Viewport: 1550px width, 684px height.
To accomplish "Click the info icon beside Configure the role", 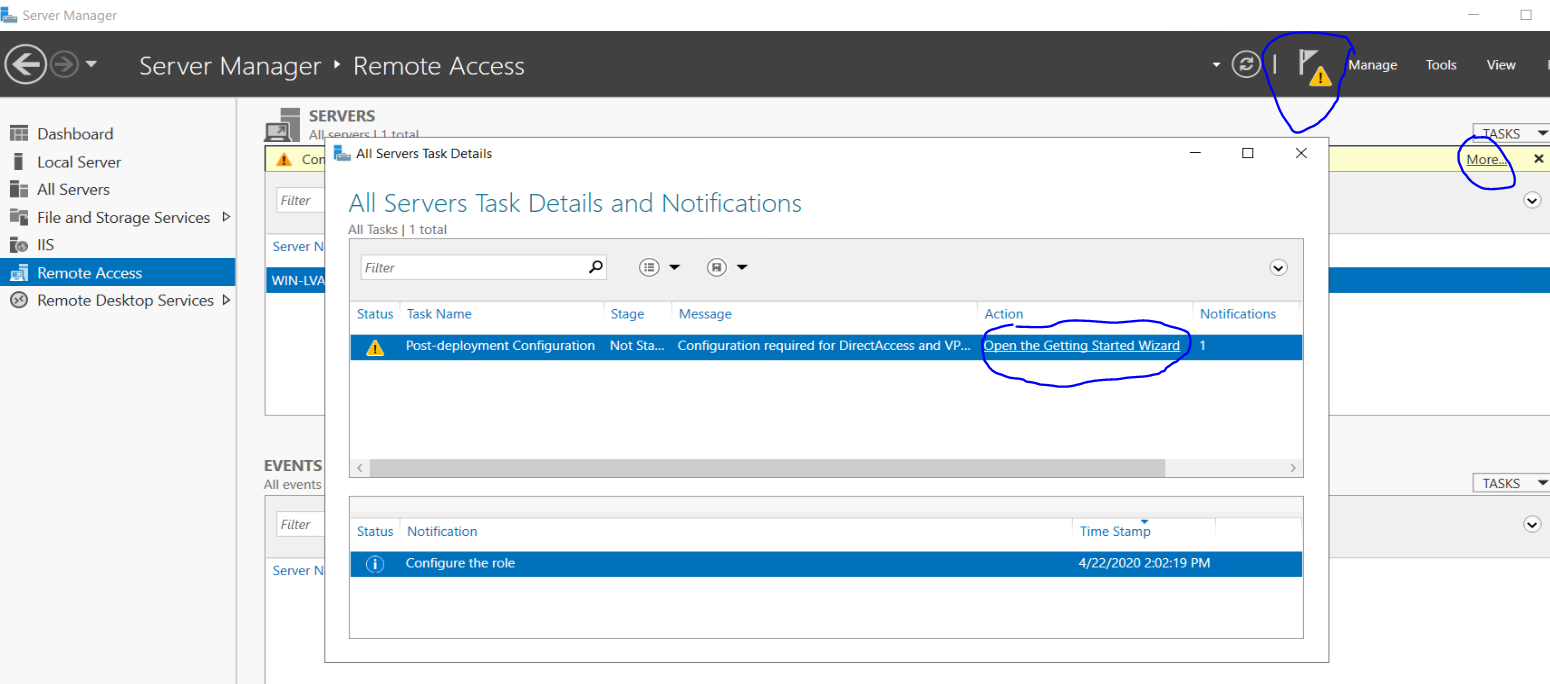I will [x=375, y=564].
